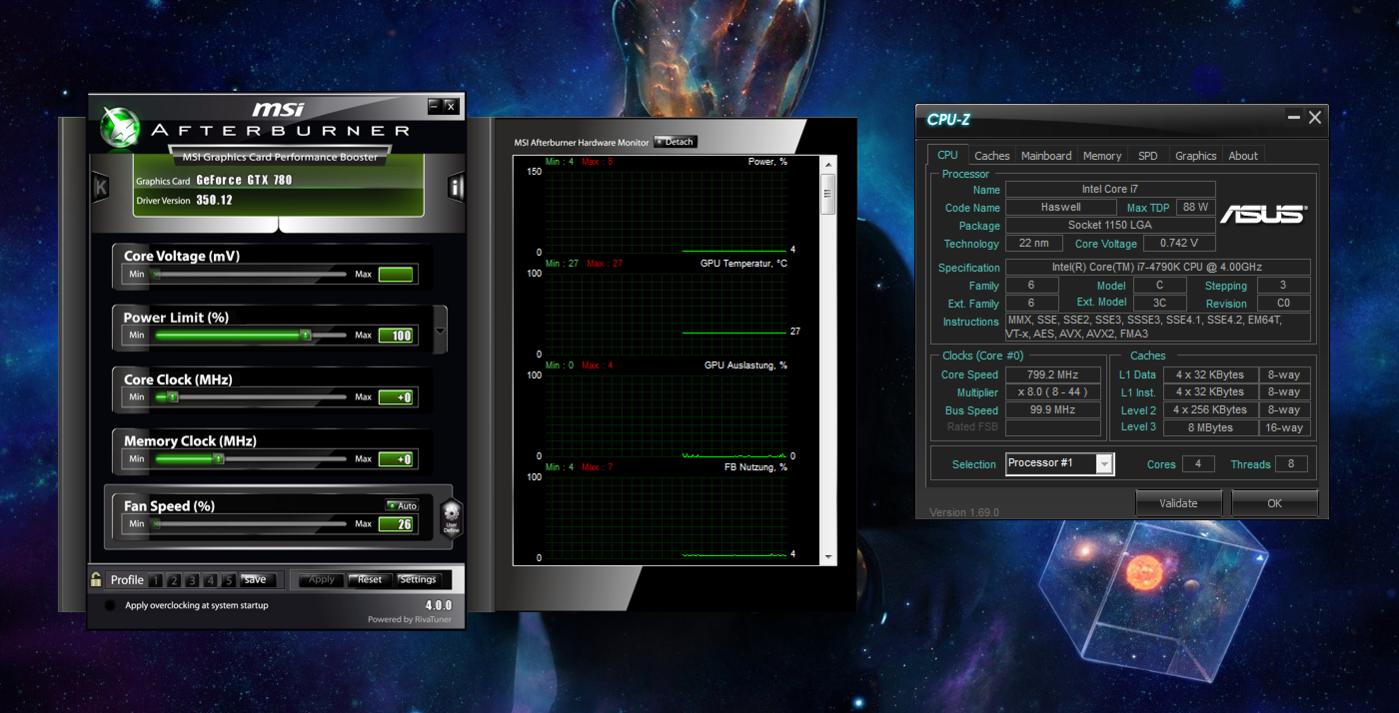Click the Power Limit slider handle
This screenshot has height=713, width=1399.
[x=306, y=335]
